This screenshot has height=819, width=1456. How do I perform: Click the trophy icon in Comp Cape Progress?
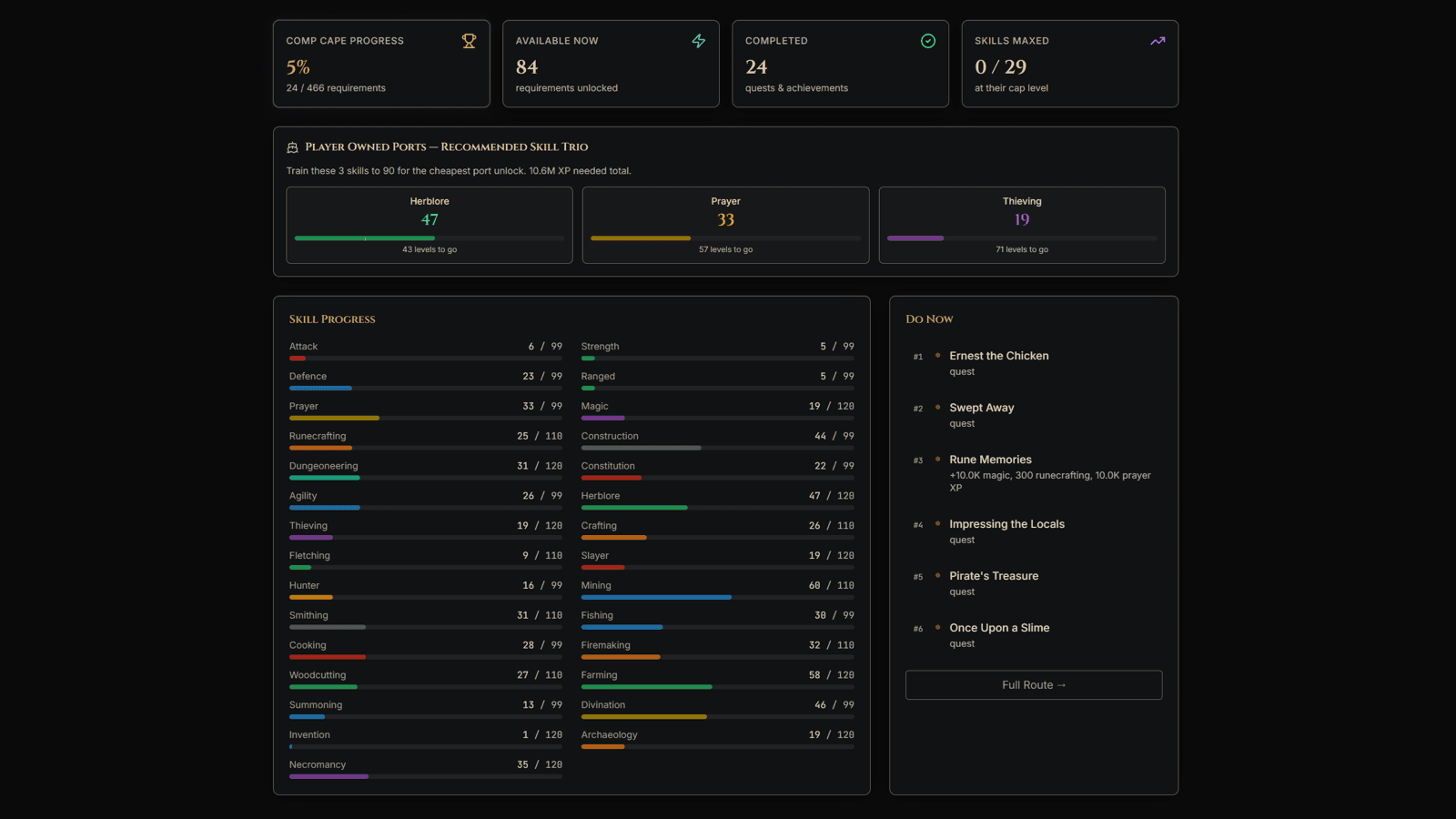coord(469,41)
